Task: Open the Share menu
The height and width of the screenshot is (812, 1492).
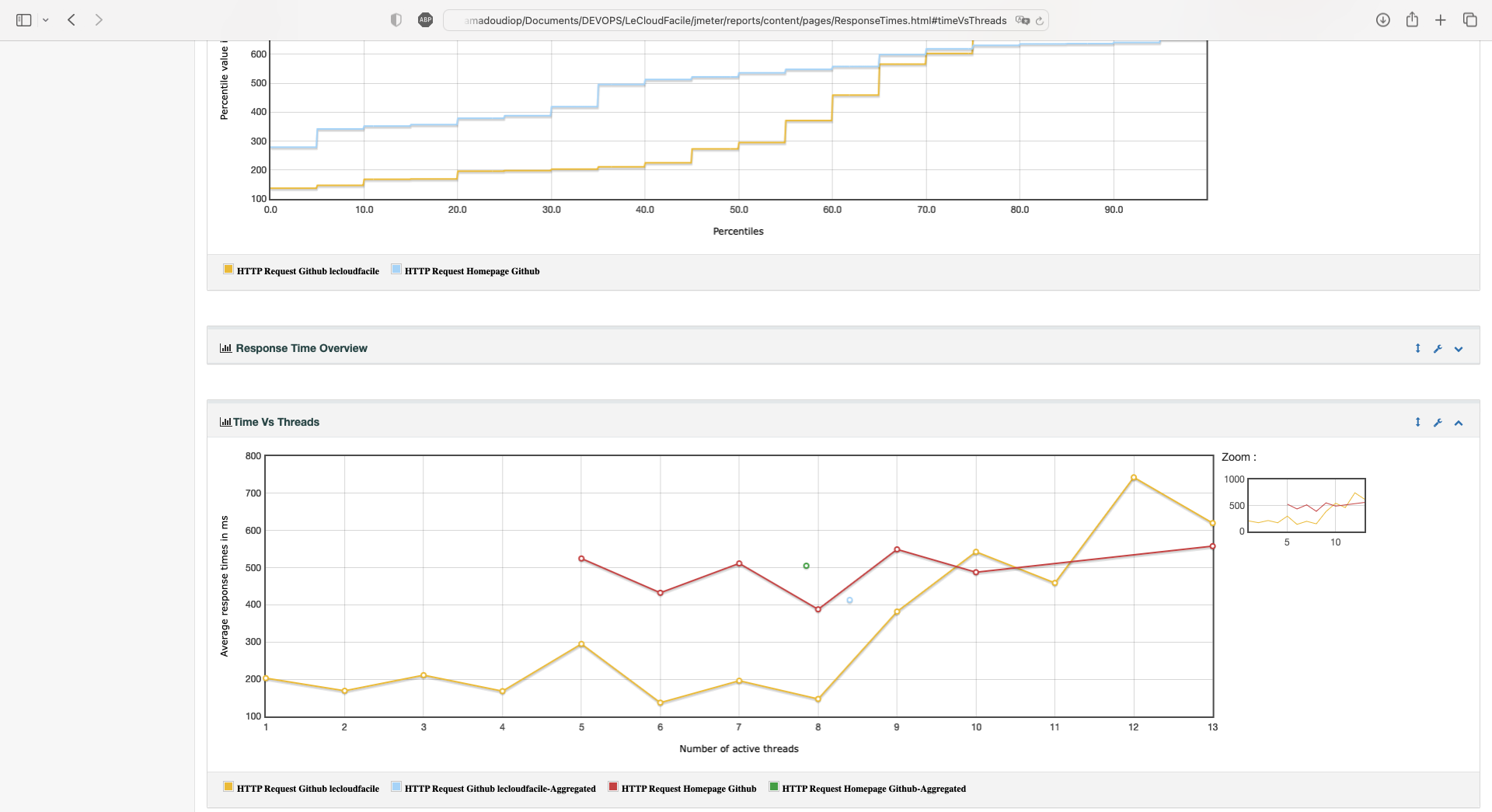Action: pyautogui.click(x=1412, y=20)
